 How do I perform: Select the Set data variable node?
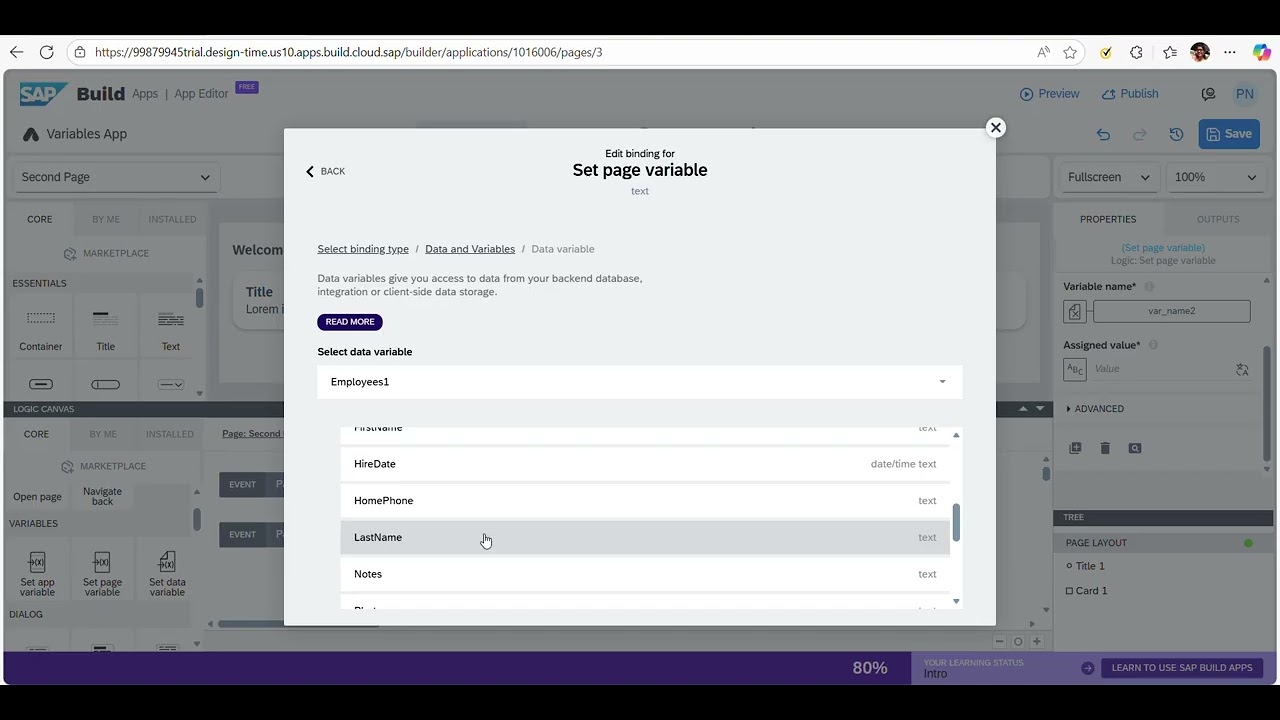(167, 574)
